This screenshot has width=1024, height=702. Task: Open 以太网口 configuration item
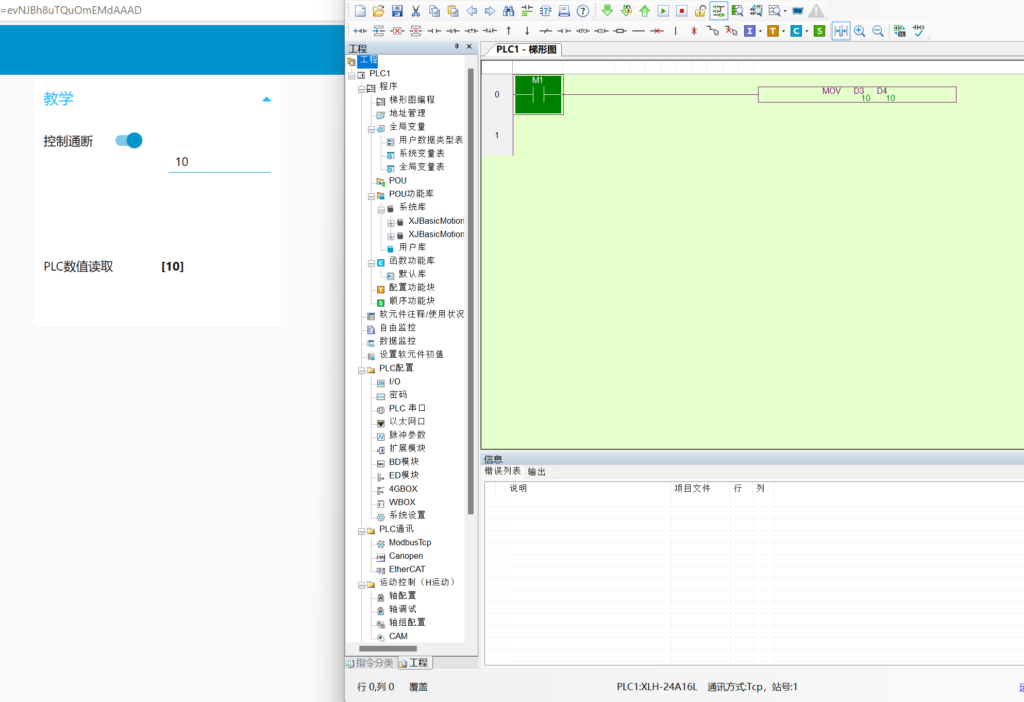407,422
